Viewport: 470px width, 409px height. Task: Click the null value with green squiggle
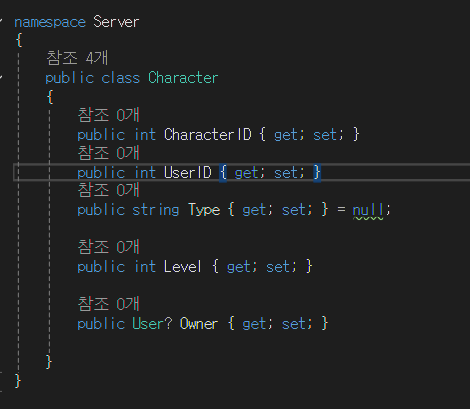368,210
